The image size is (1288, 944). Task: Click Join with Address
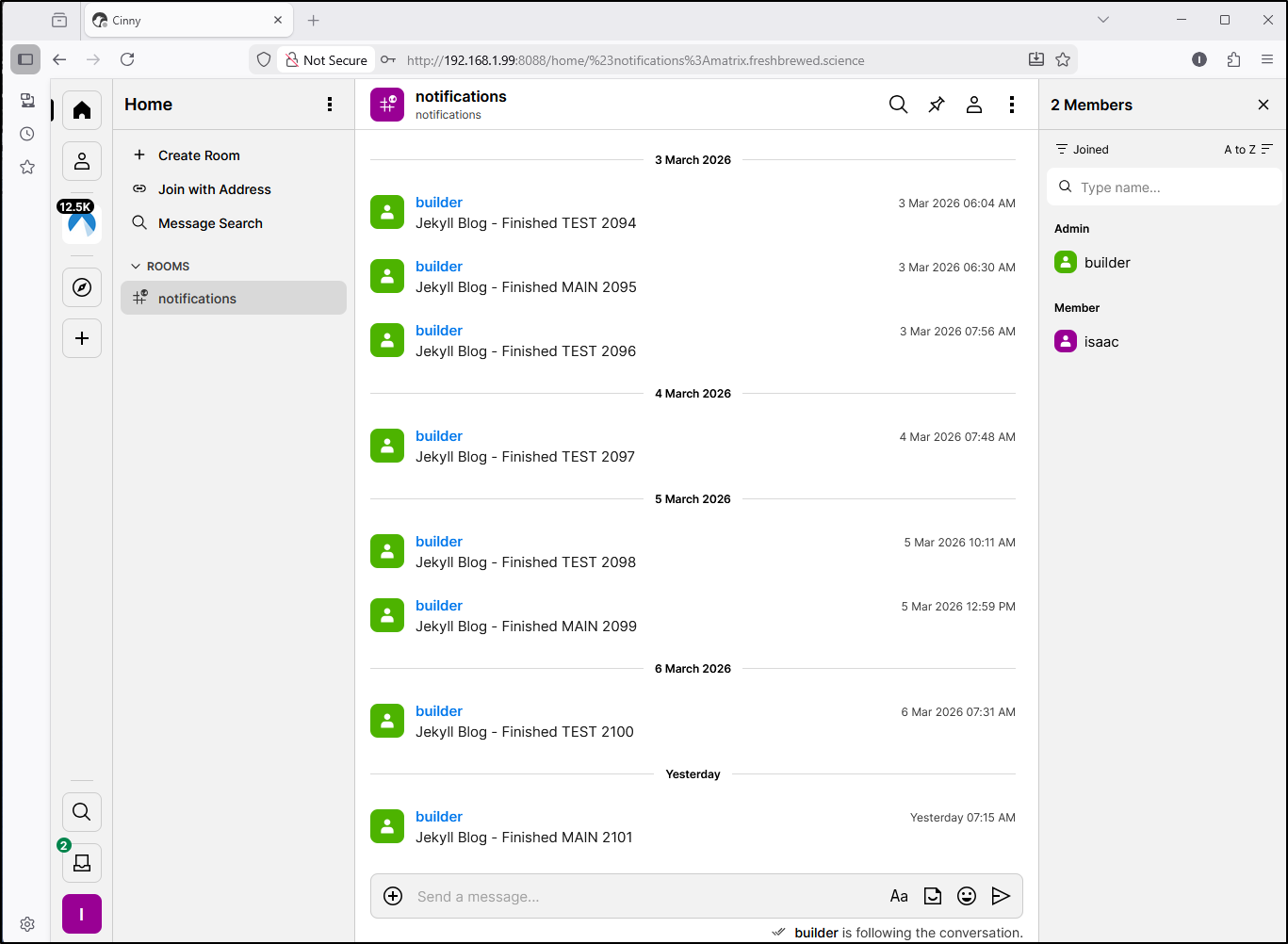point(214,189)
